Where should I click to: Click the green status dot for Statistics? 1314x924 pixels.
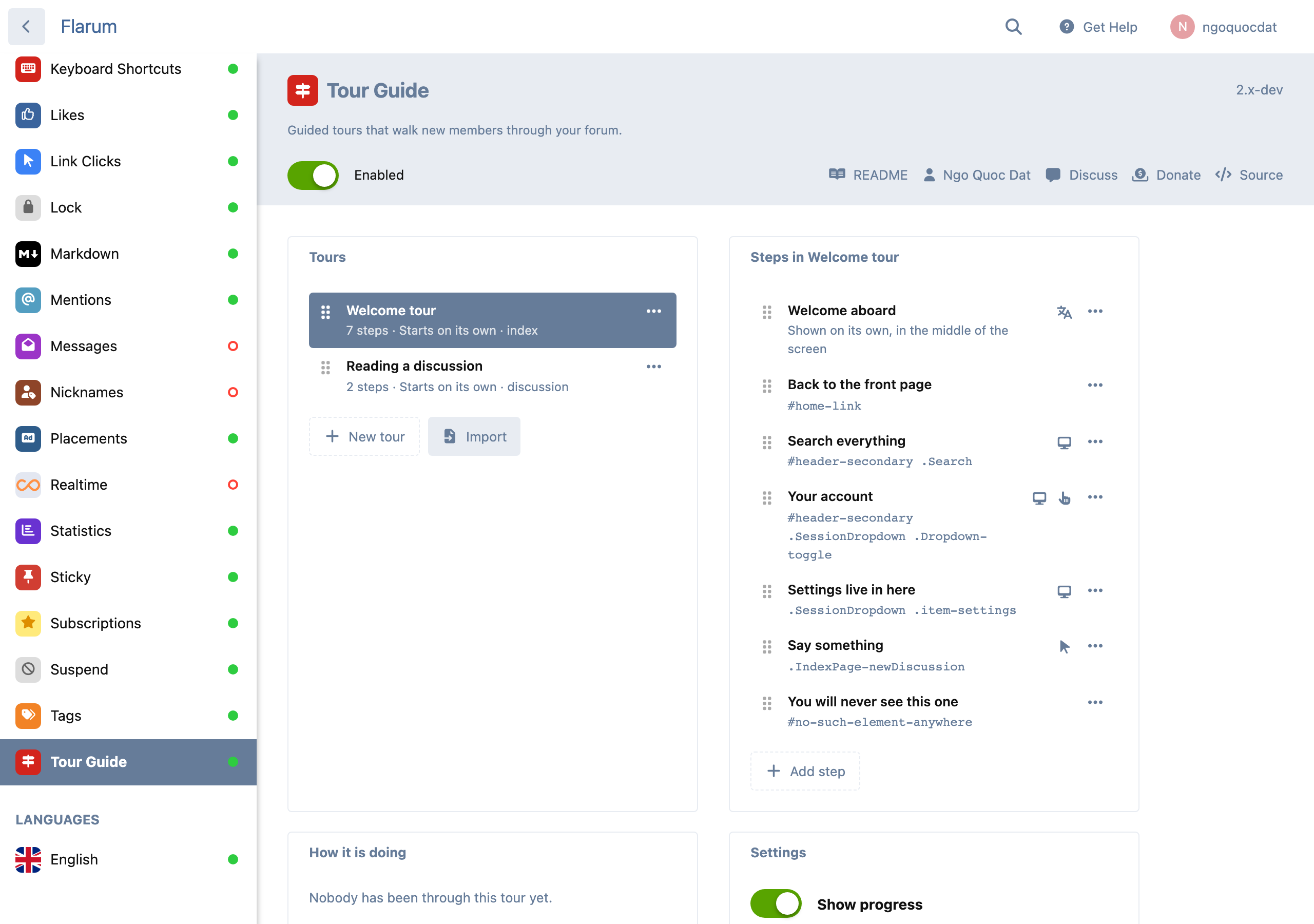233,531
